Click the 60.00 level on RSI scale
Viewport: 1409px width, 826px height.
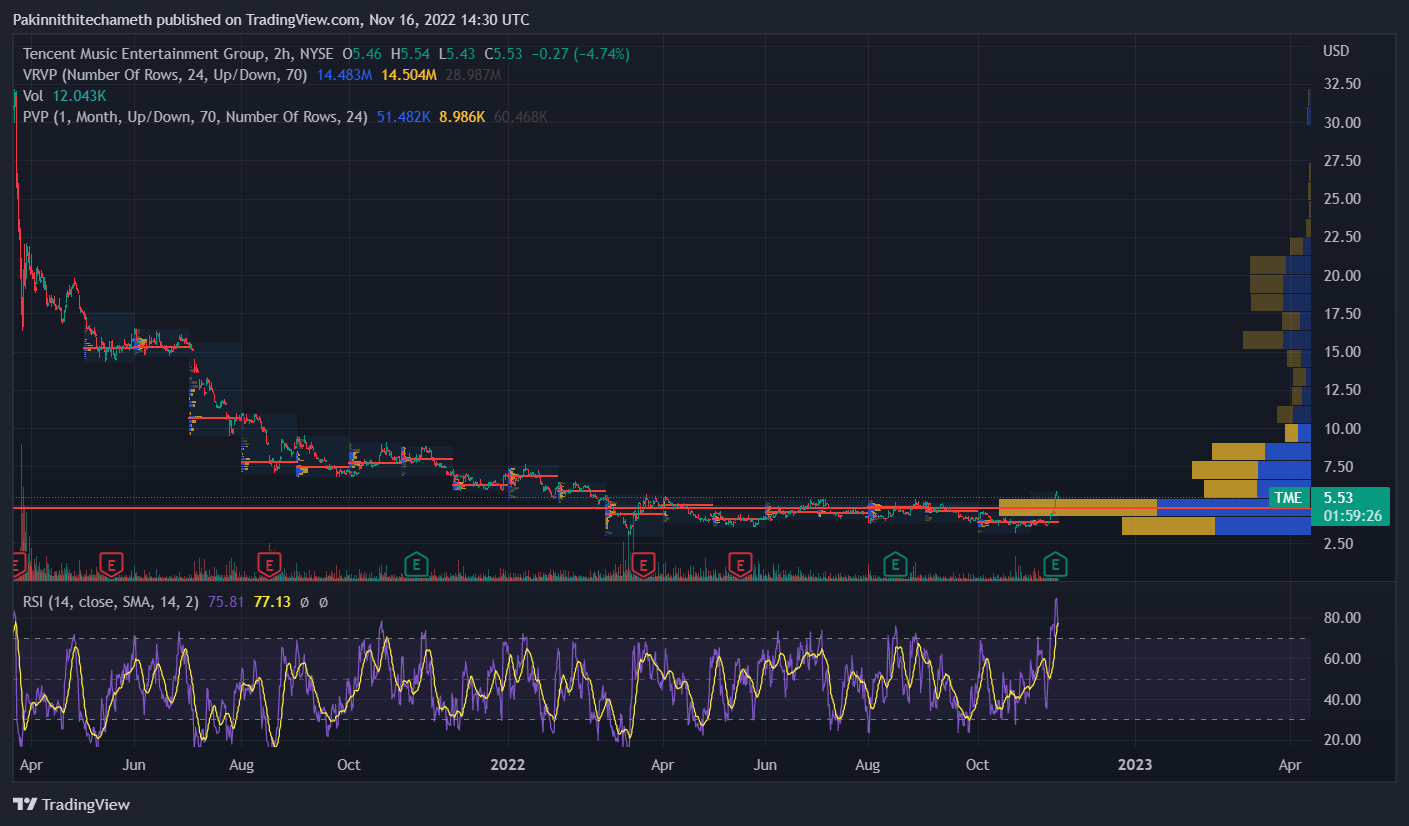pyautogui.click(x=1341, y=658)
